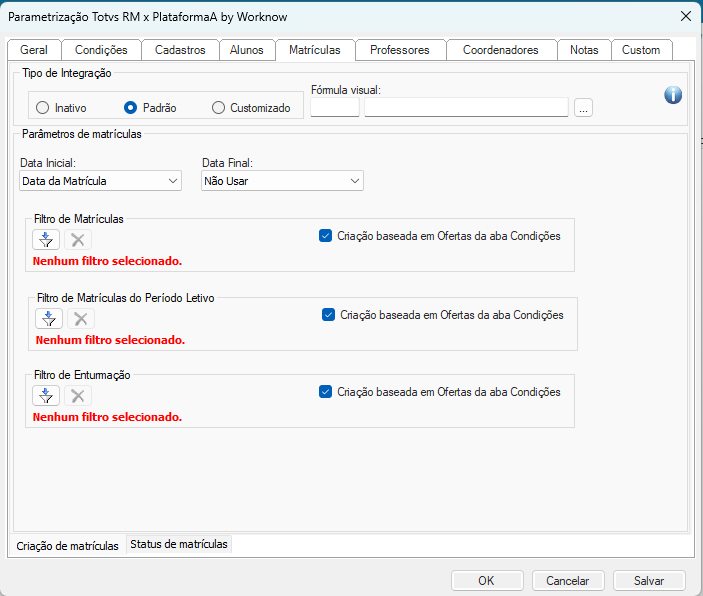The height and width of the screenshot is (596, 703).
Task: Switch to the Condições tab
Action: (x=101, y=50)
